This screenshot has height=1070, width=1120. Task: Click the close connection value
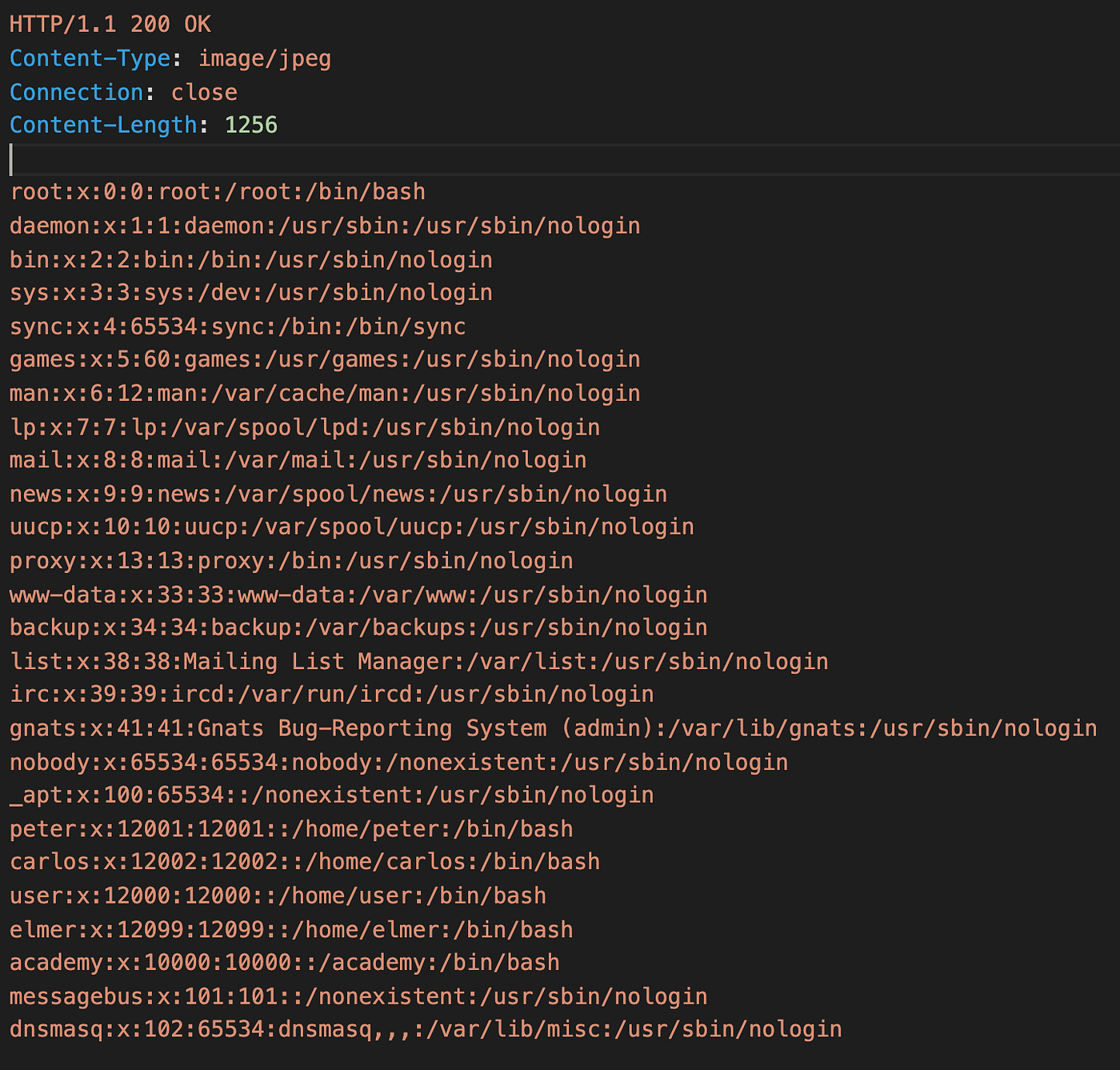[x=204, y=92]
